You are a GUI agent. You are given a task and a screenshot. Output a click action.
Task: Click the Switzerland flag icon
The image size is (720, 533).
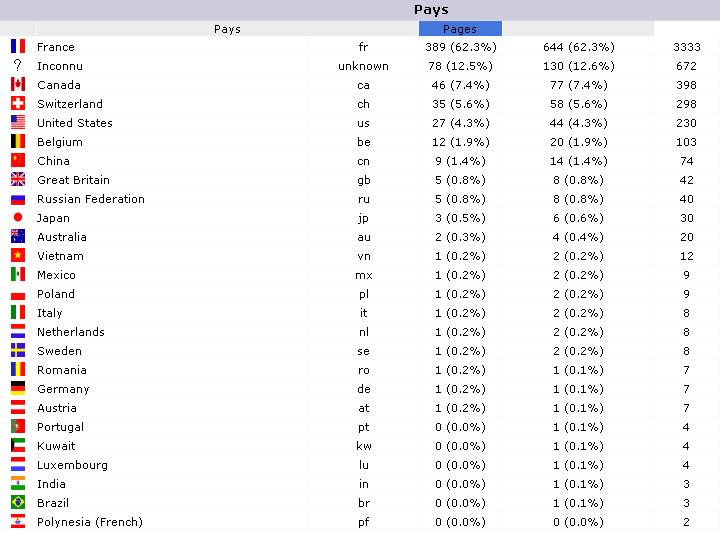(x=18, y=103)
